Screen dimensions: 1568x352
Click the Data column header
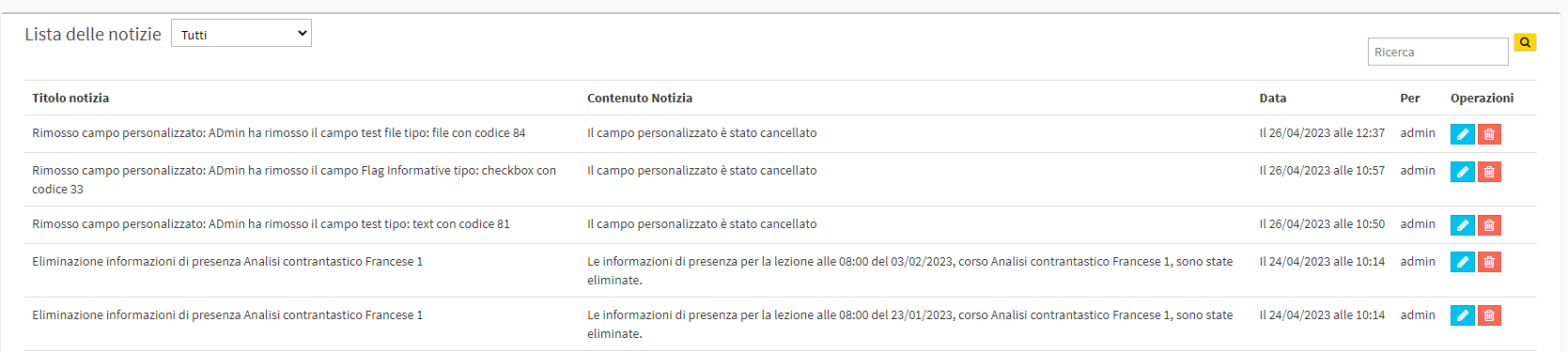1273,98
